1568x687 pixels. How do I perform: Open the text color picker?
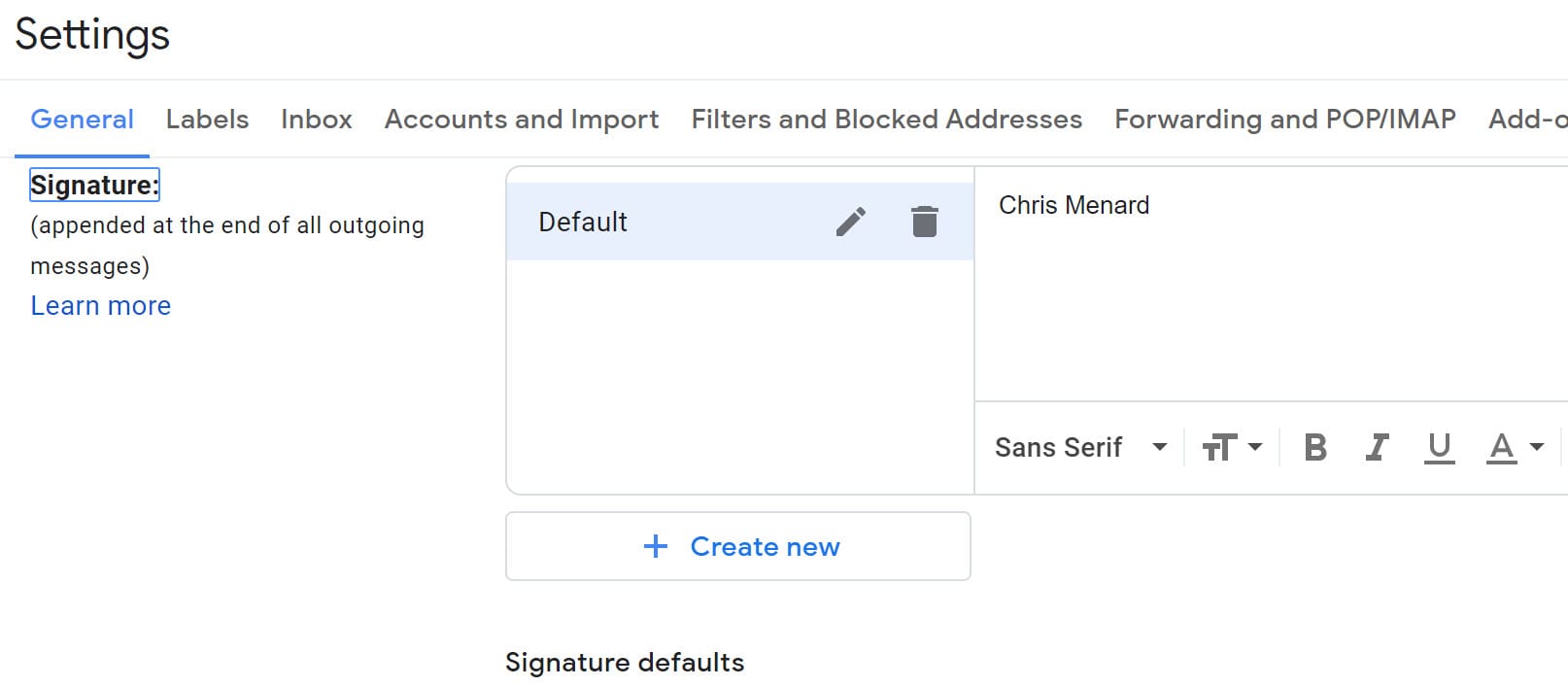pyautogui.click(x=1502, y=447)
